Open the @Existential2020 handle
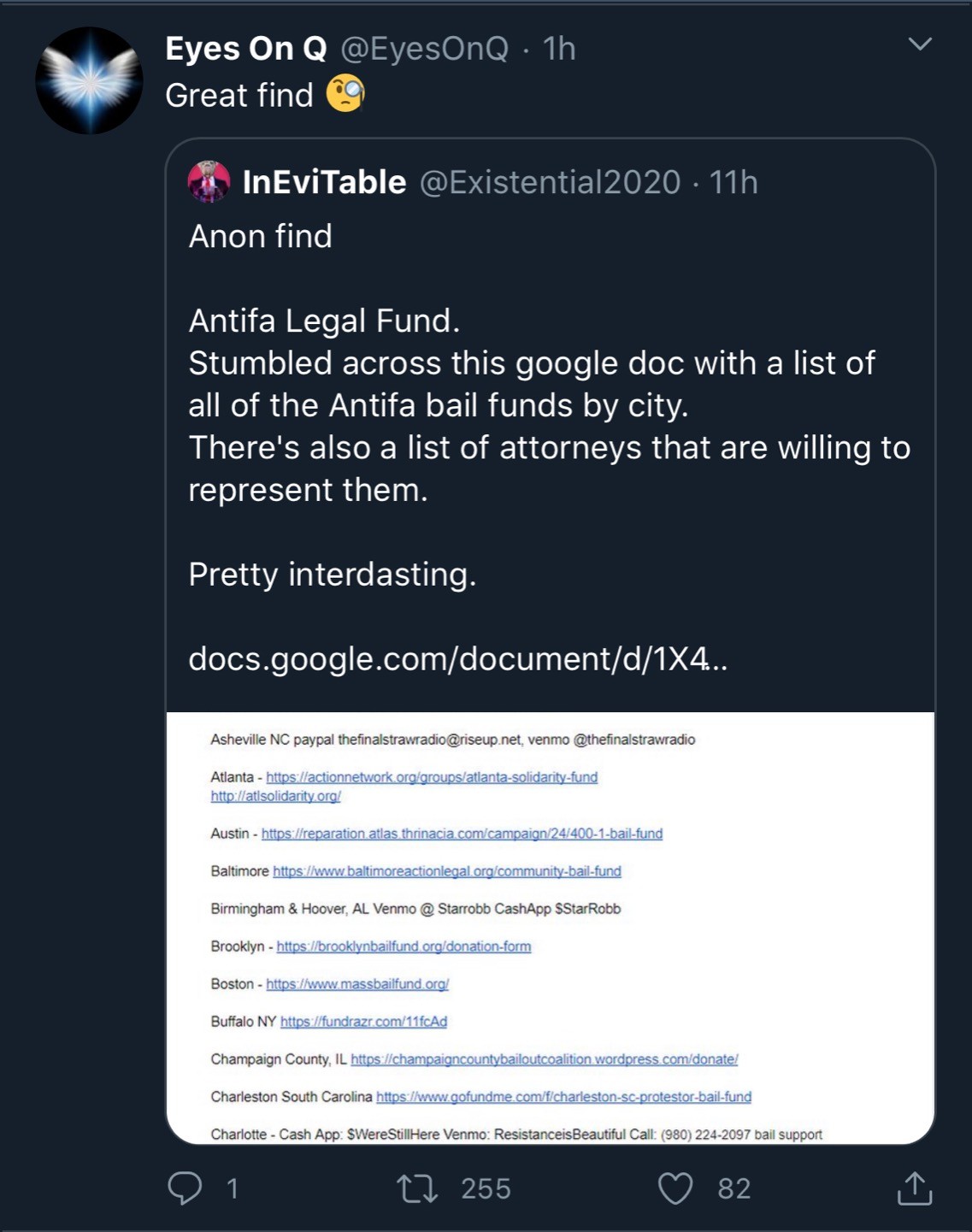The width and height of the screenshot is (972, 1232). [550, 182]
